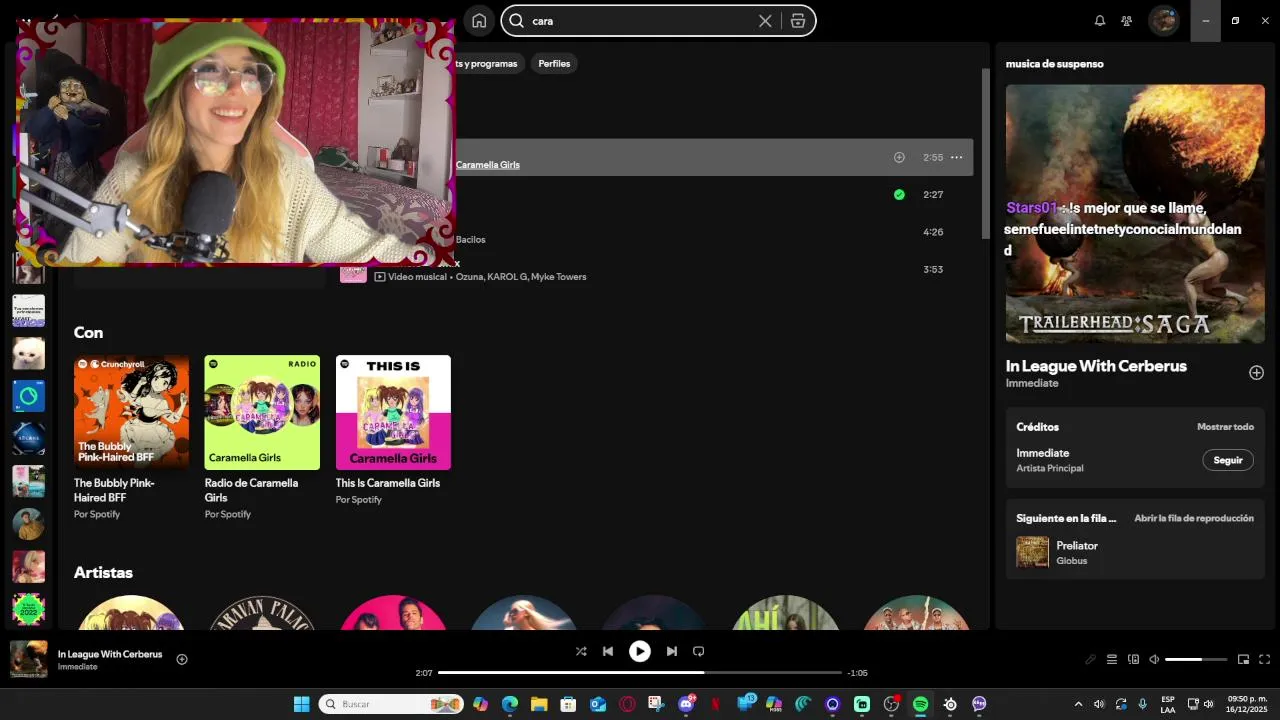Toggle repeat mode
Screen dimensions: 1280x720
(x=699, y=651)
